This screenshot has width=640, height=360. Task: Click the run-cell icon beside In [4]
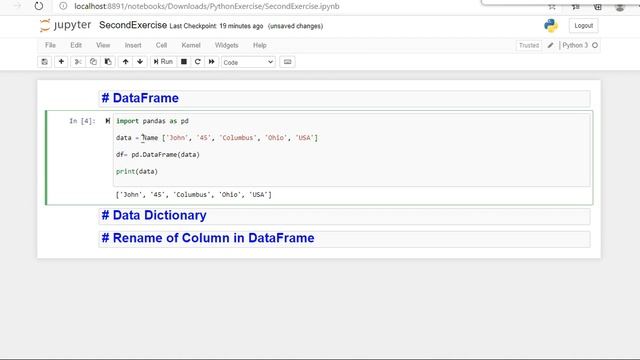pyautogui.click(x=107, y=121)
